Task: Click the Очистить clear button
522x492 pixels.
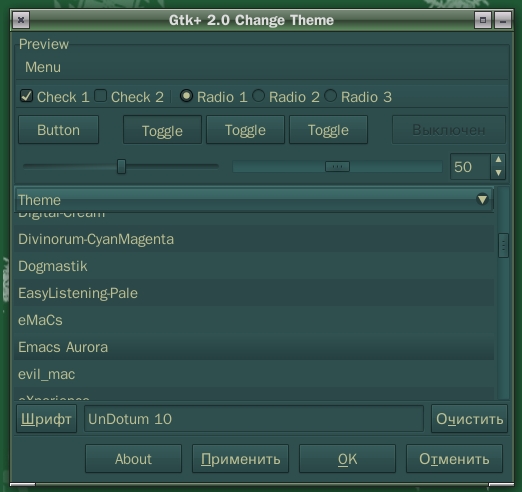Action: coord(469,419)
